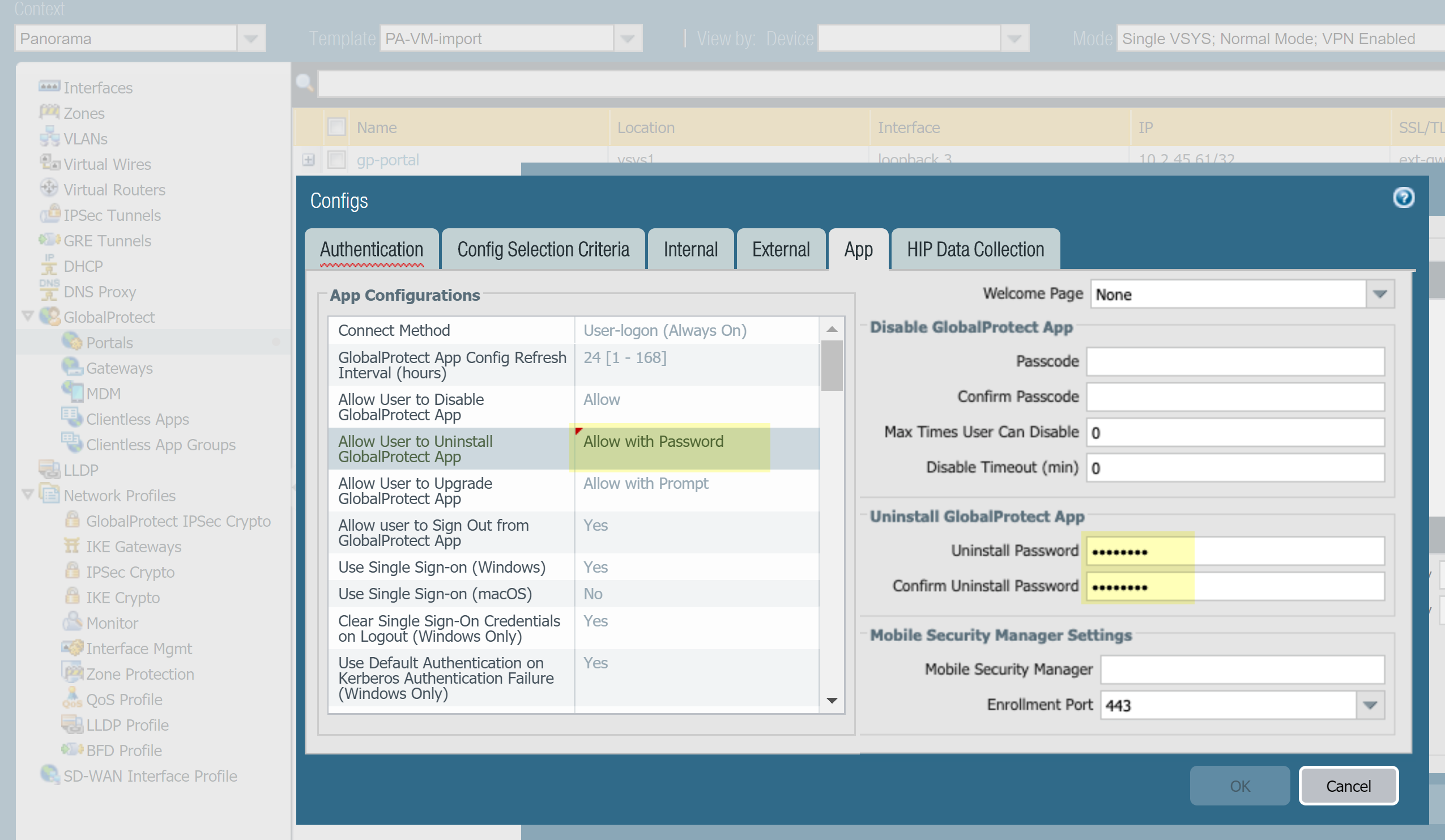The width and height of the screenshot is (1445, 840).
Task: Toggle the header select-all checkbox
Action: [x=336, y=127]
